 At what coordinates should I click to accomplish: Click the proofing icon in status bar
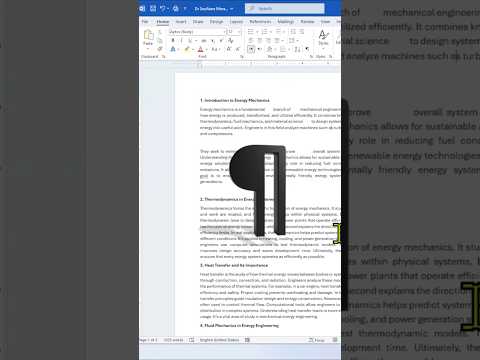pyautogui.click(x=191, y=340)
